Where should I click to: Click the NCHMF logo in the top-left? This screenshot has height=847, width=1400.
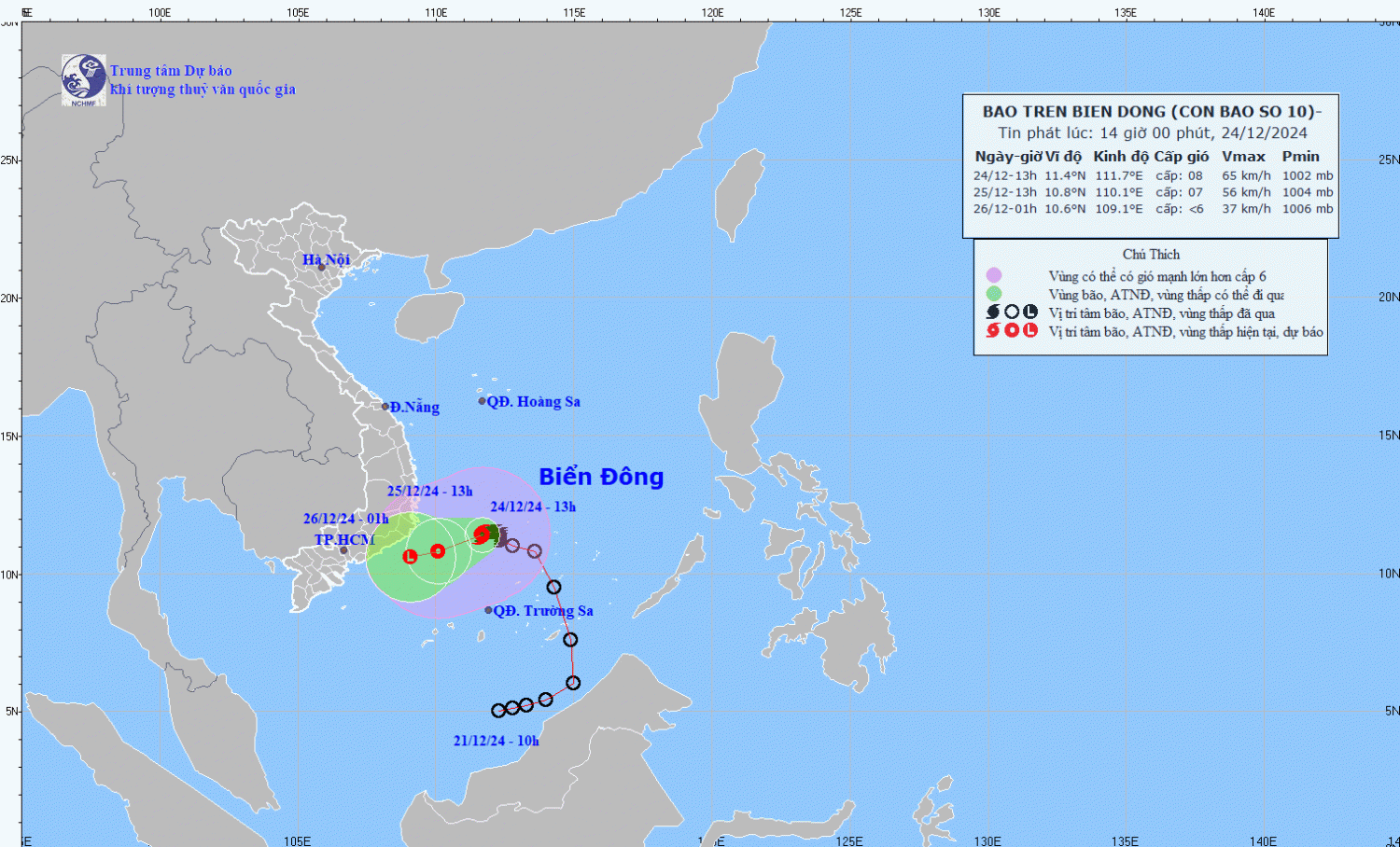83,79
